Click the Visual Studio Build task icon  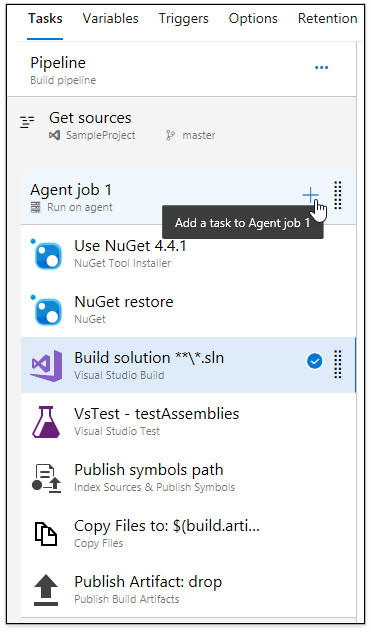47,366
